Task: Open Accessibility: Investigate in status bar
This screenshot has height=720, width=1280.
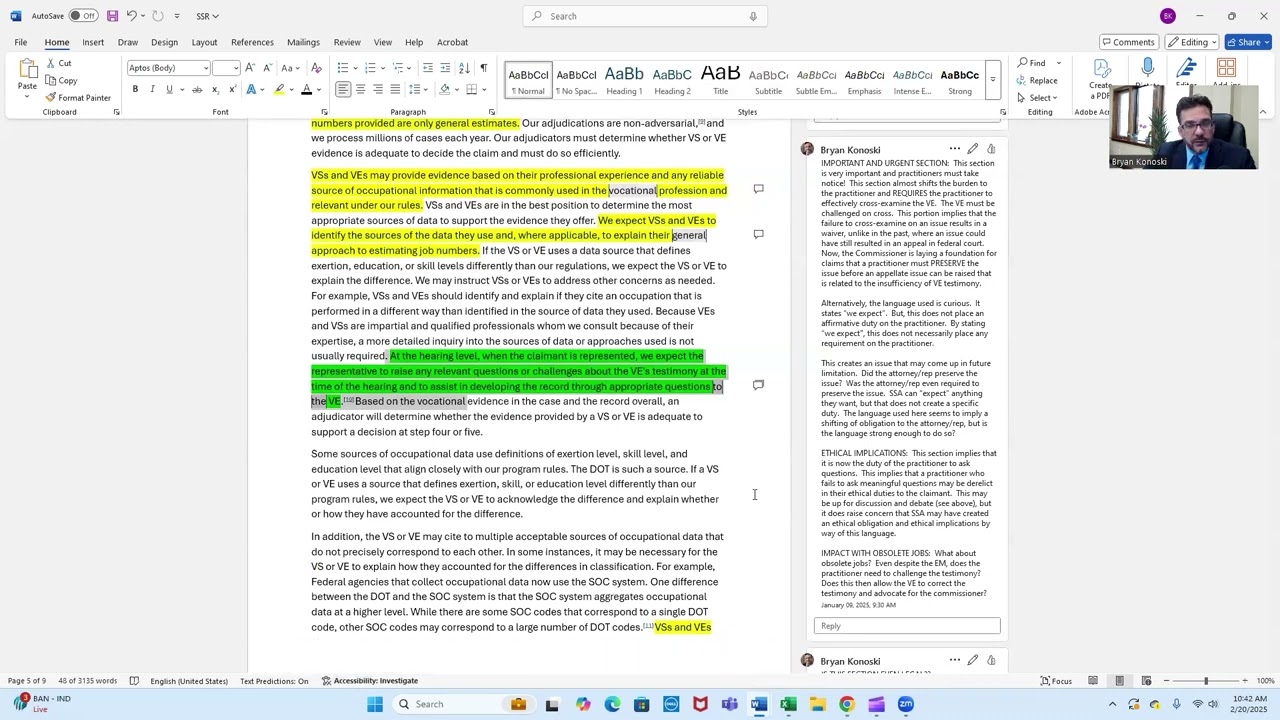Action: (370, 681)
